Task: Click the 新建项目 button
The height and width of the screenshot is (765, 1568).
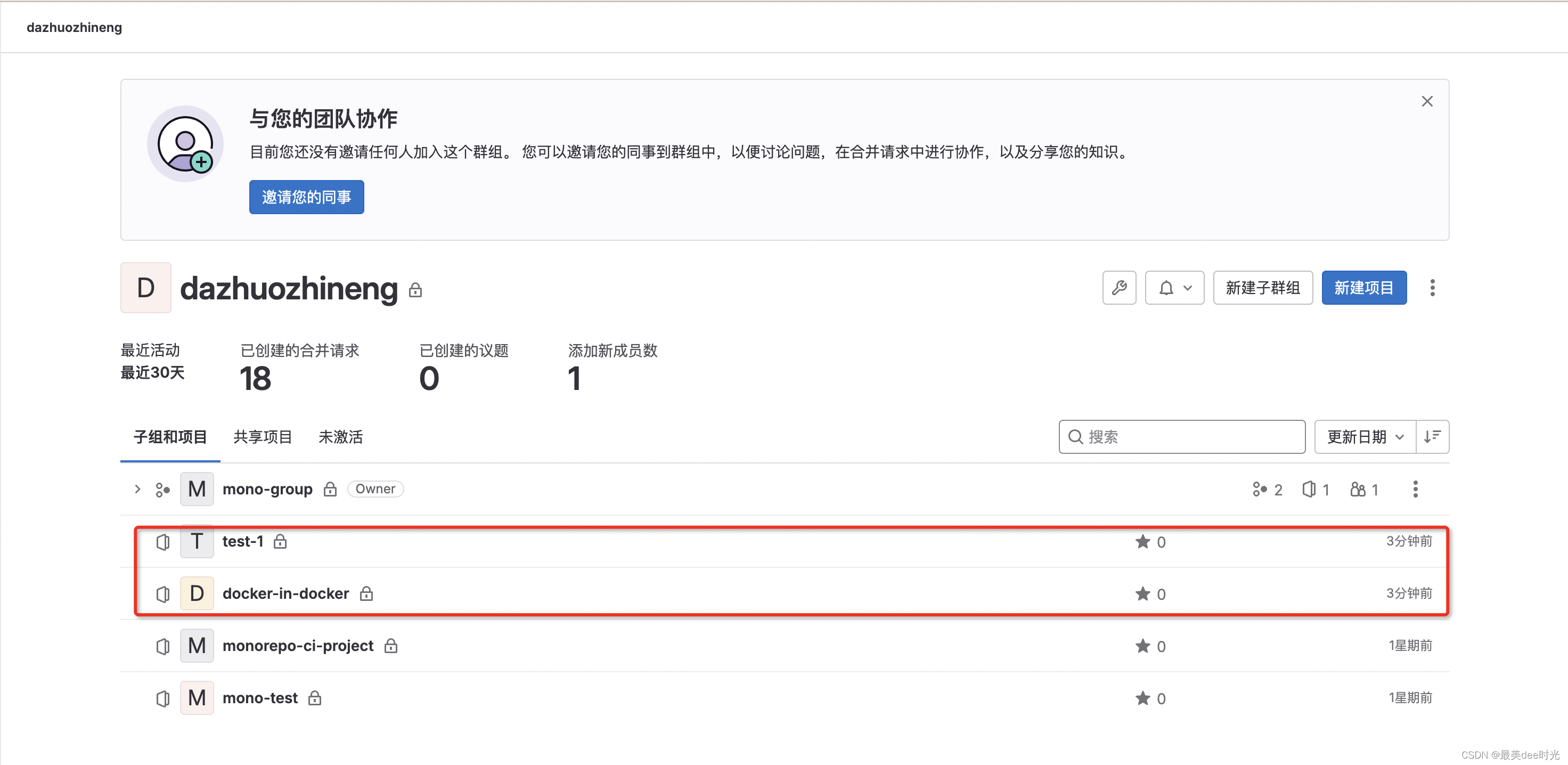Action: point(1363,288)
